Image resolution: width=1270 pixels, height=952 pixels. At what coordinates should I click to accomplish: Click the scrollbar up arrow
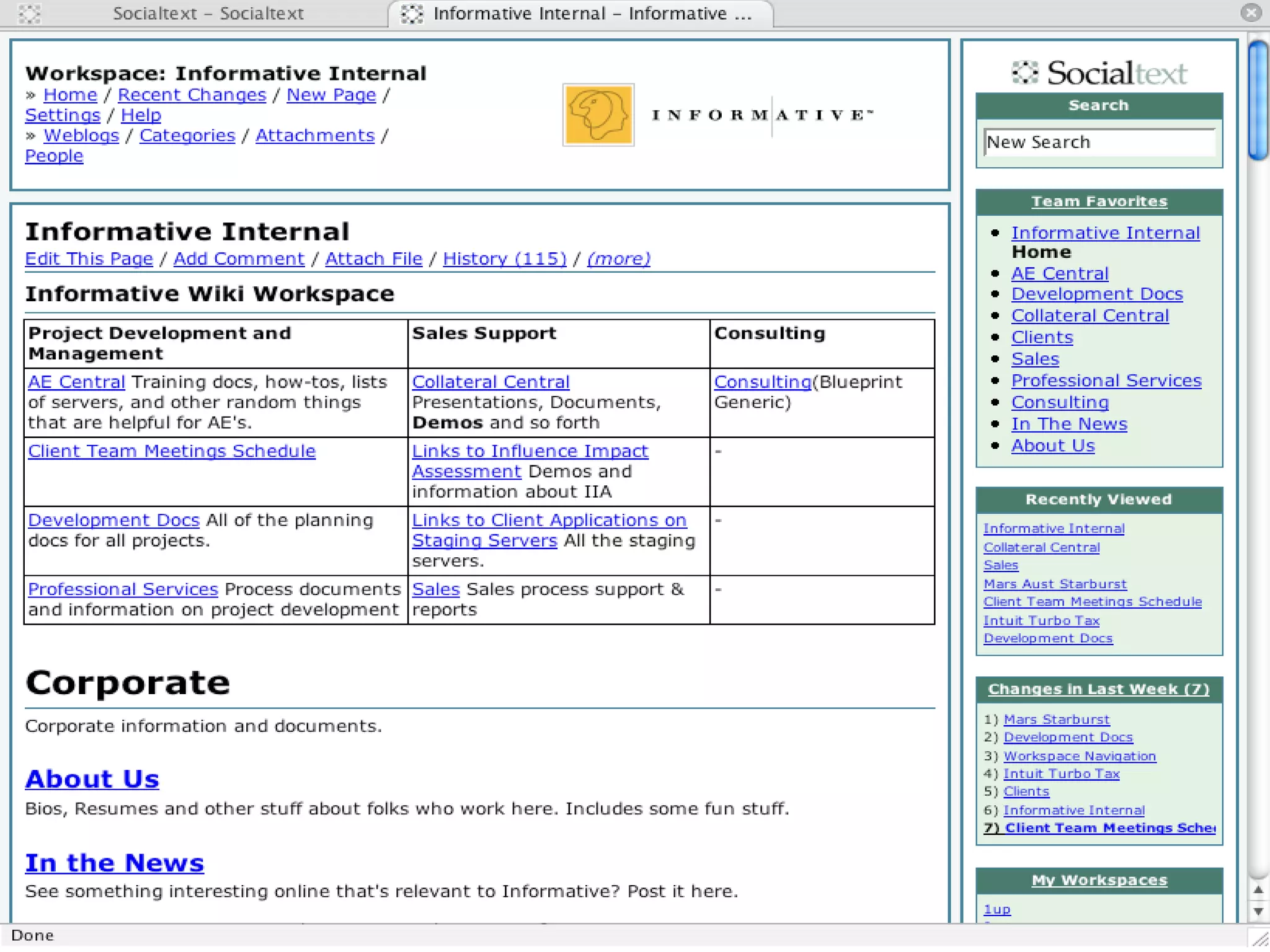1258,891
